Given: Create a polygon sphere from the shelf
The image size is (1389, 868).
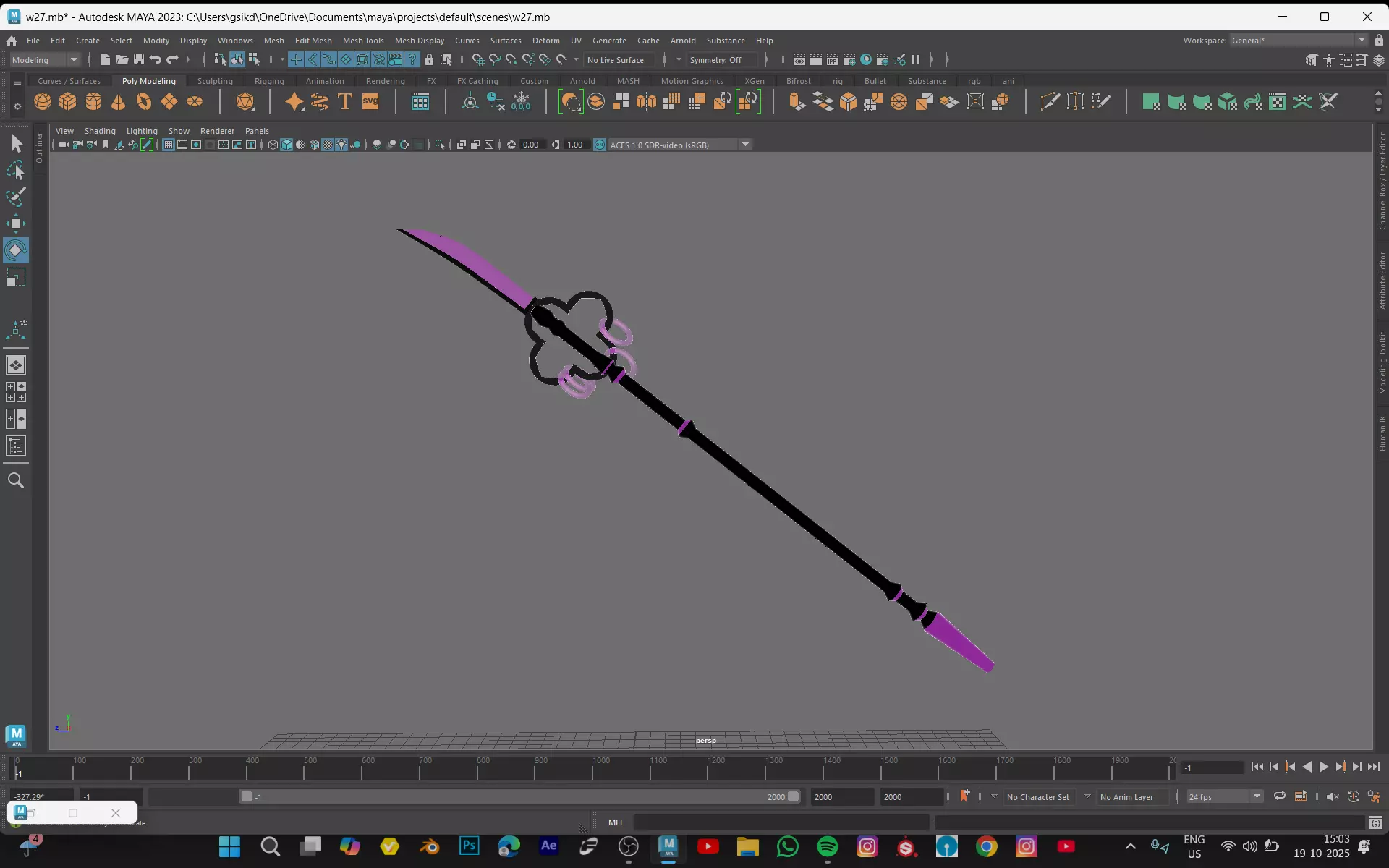Looking at the screenshot, I should [x=43, y=102].
